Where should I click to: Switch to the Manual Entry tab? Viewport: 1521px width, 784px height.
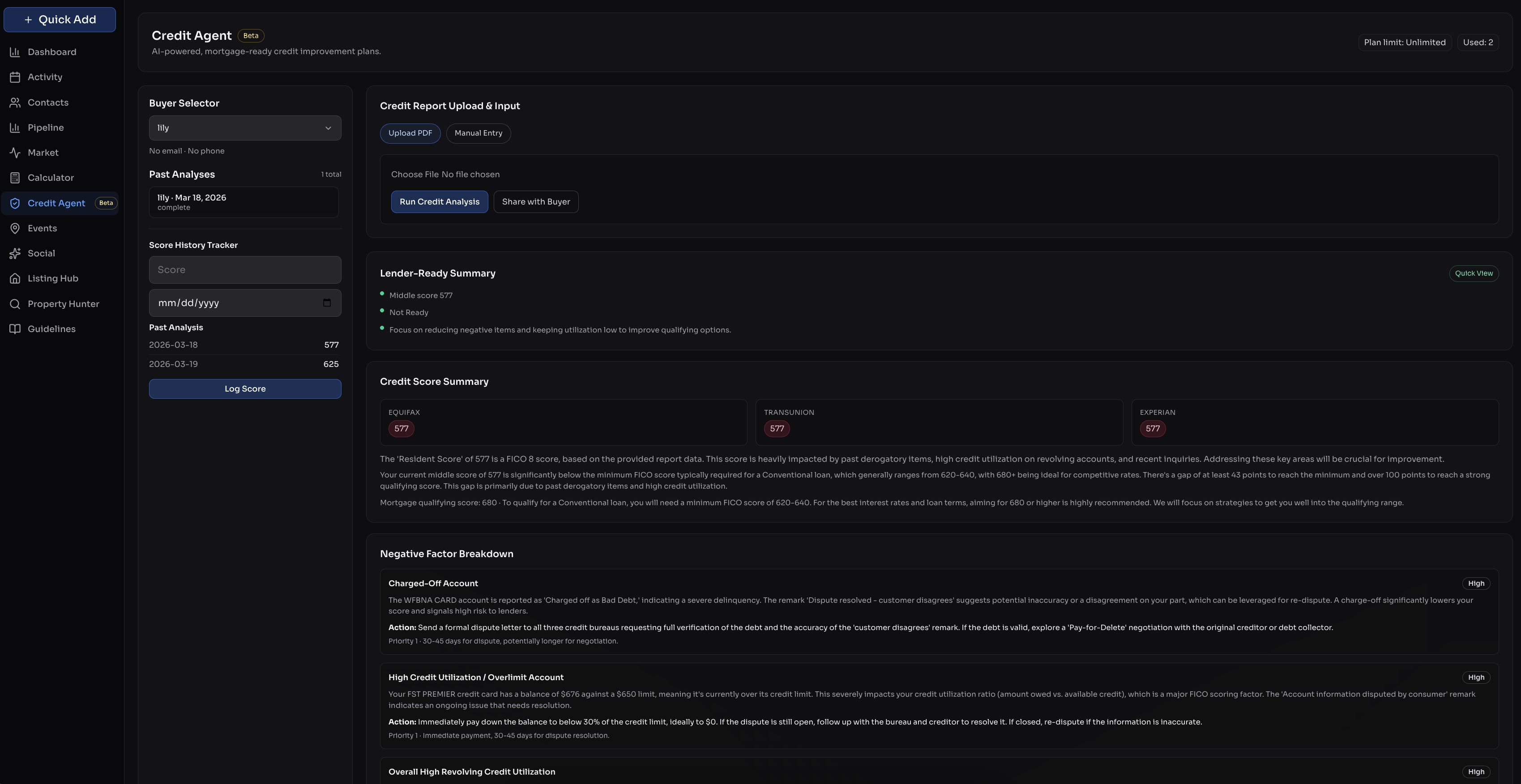478,133
